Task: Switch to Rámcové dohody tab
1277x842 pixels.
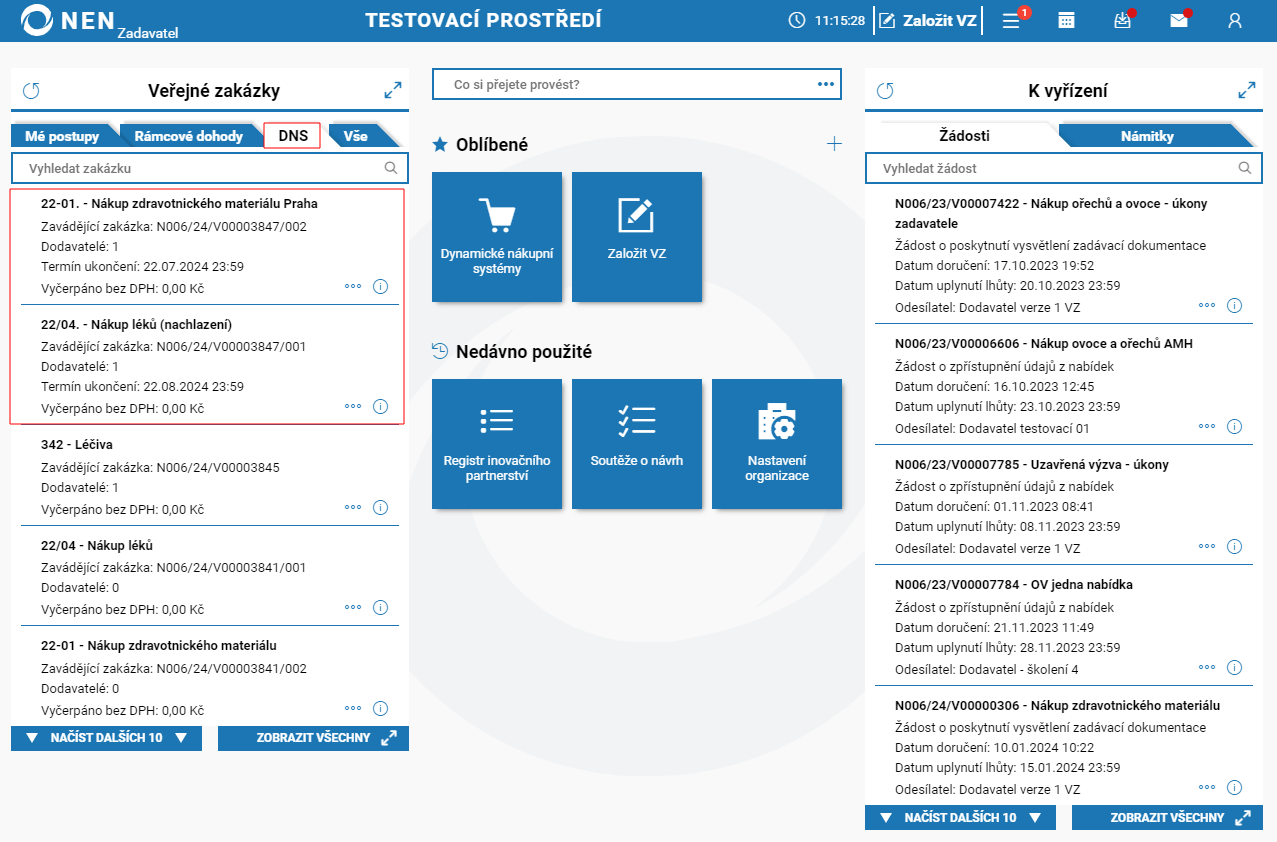Action: coord(189,136)
